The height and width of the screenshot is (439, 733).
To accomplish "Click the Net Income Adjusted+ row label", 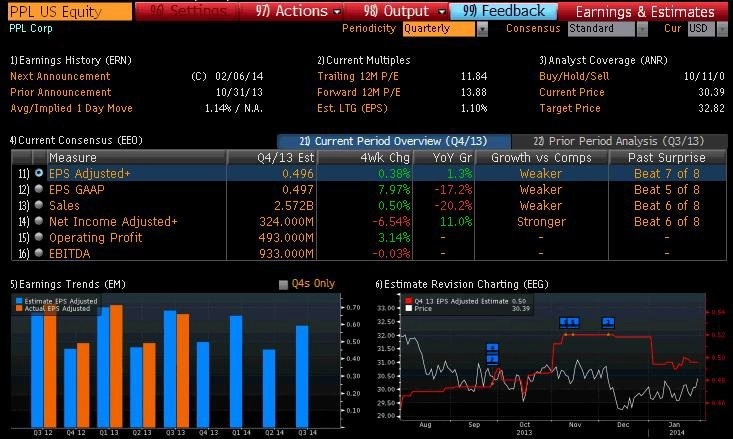I will point(113,222).
